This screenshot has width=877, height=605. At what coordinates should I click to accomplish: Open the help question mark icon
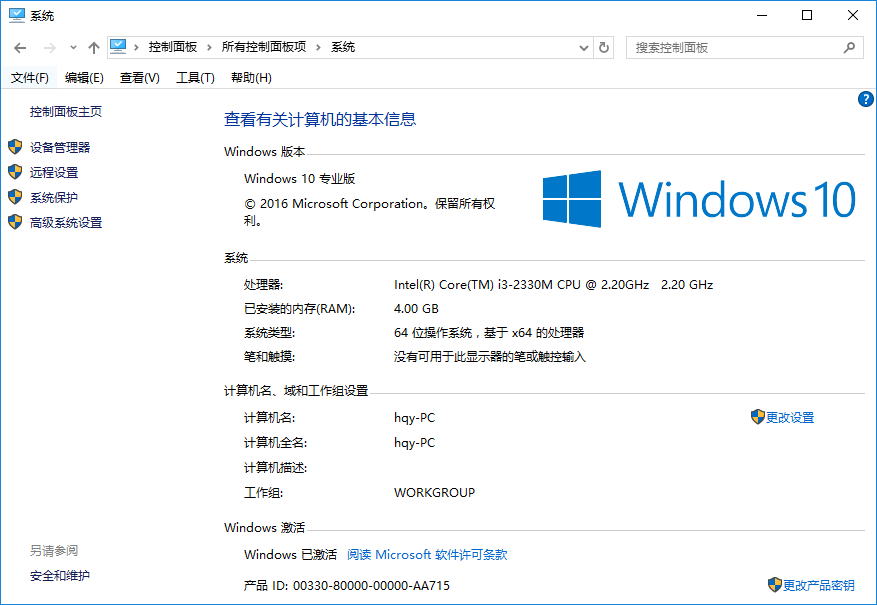[865, 99]
